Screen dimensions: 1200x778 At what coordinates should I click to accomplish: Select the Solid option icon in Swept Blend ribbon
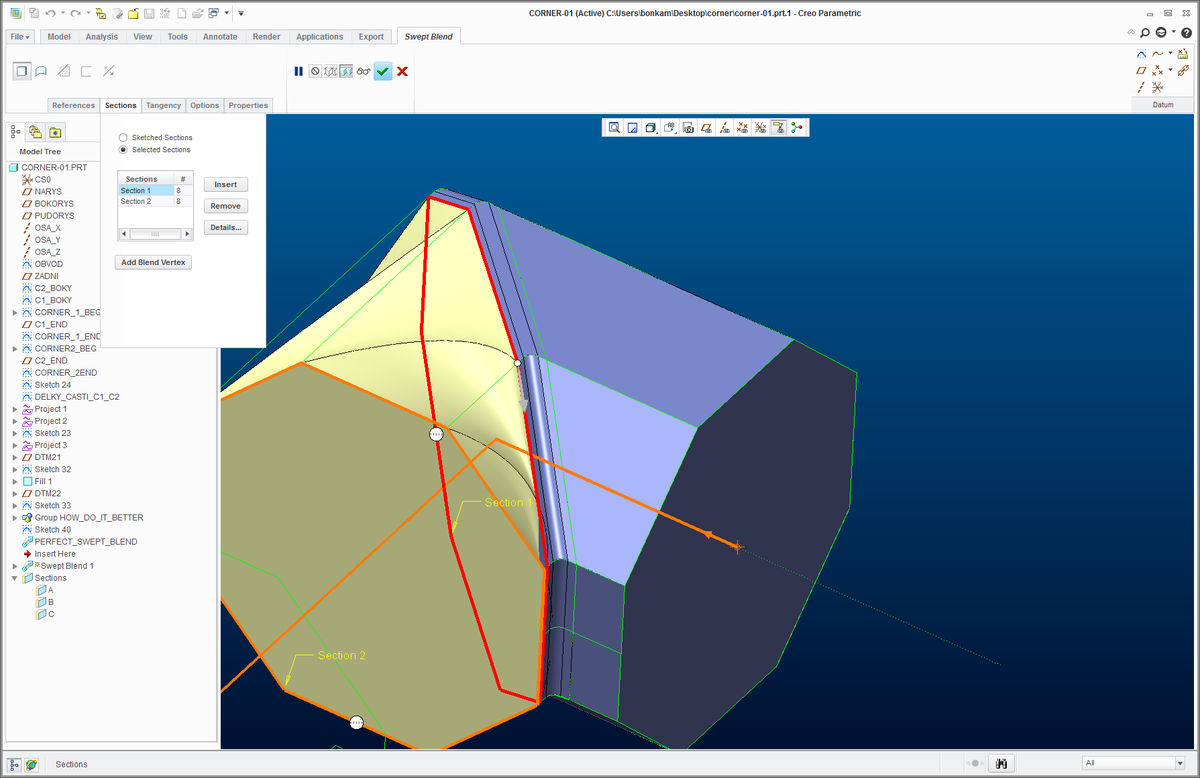click(x=21, y=71)
